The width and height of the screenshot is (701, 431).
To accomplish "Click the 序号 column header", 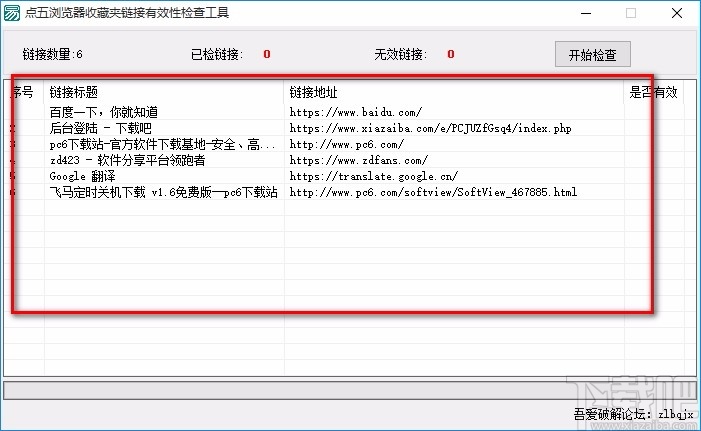I will pyautogui.click(x=24, y=92).
